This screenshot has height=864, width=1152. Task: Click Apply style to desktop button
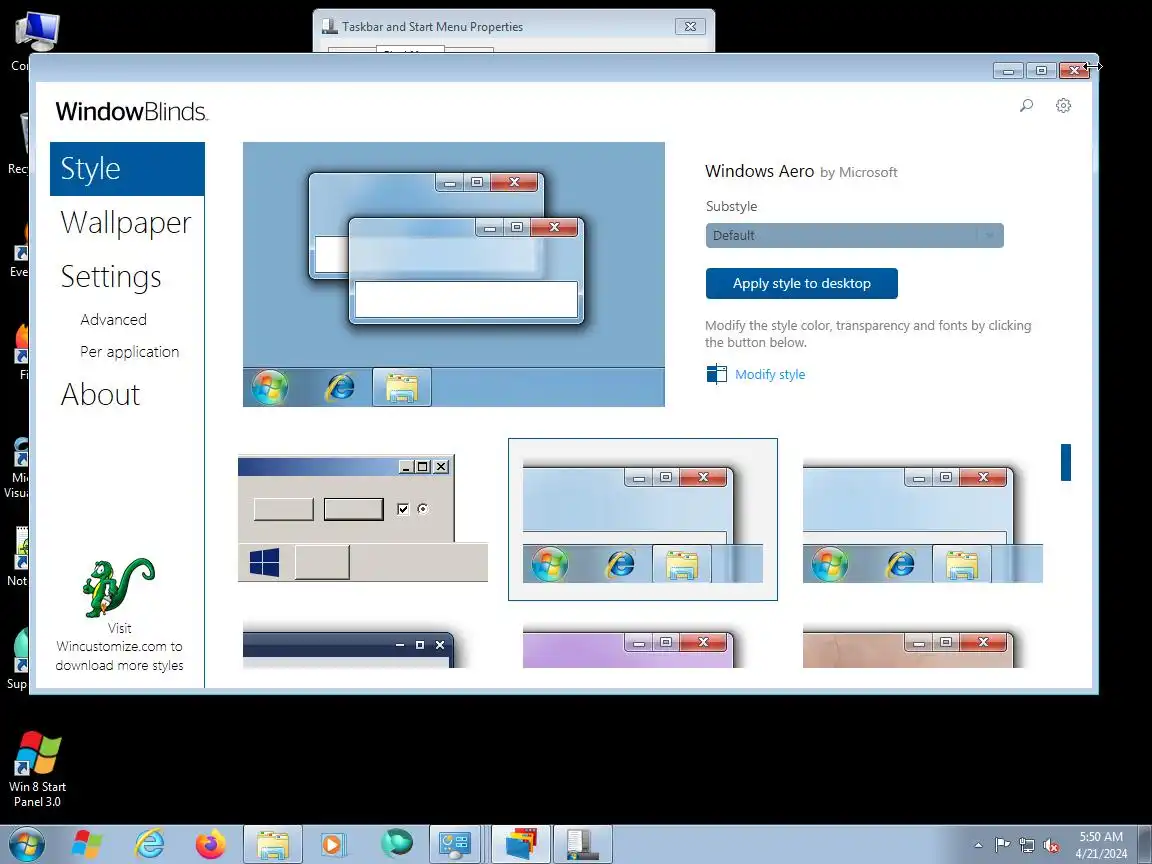coord(802,284)
